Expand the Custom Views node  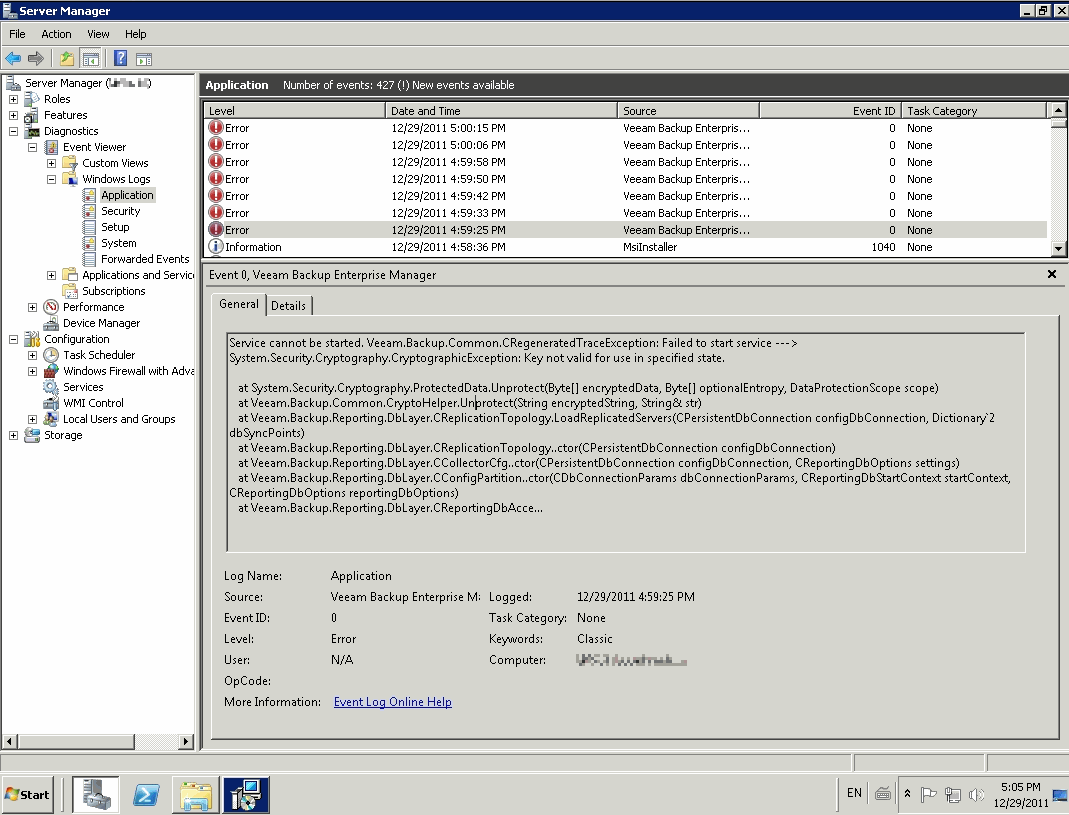point(51,163)
